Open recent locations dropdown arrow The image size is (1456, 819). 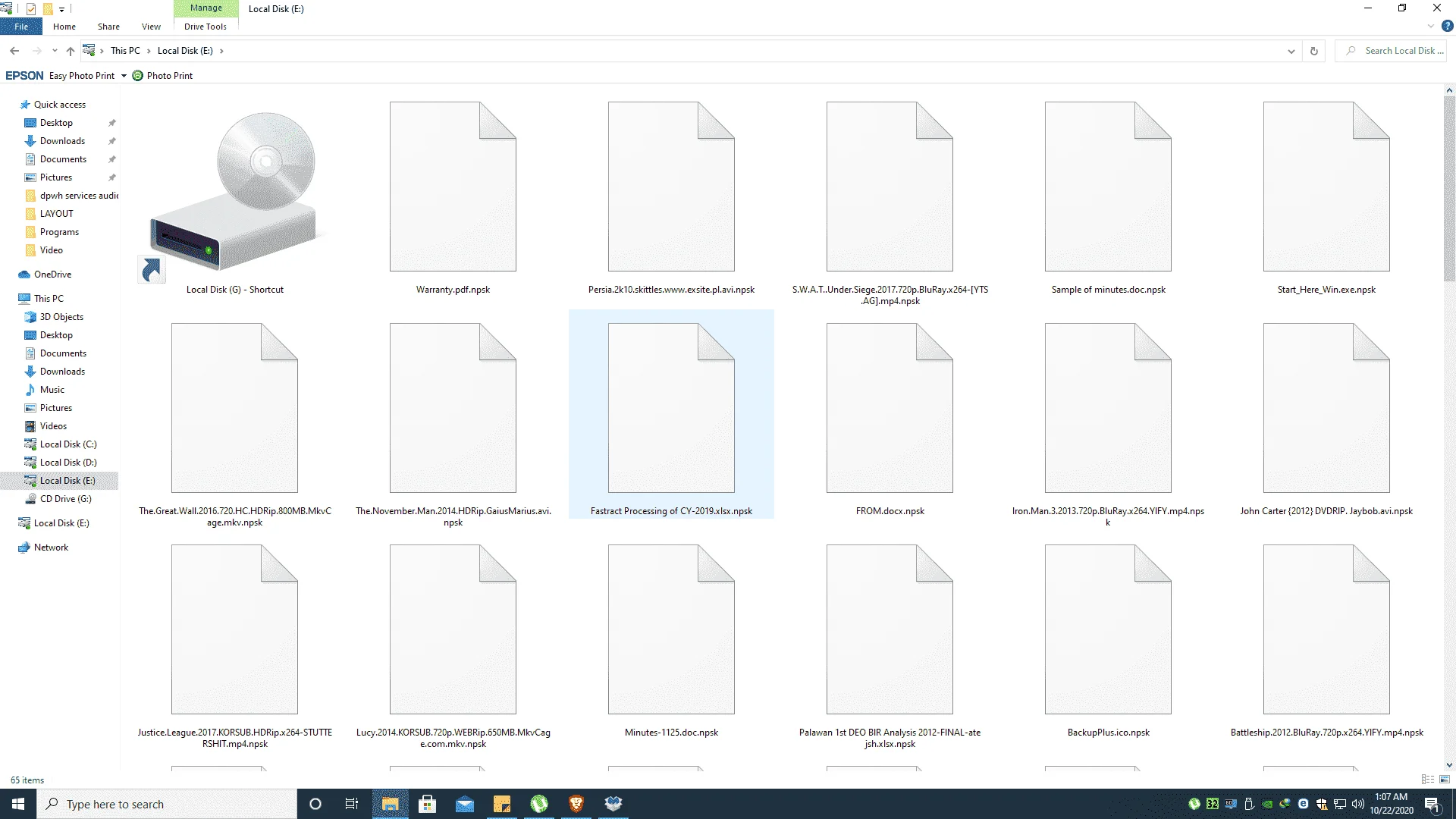pyautogui.click(x=55, y=51)
